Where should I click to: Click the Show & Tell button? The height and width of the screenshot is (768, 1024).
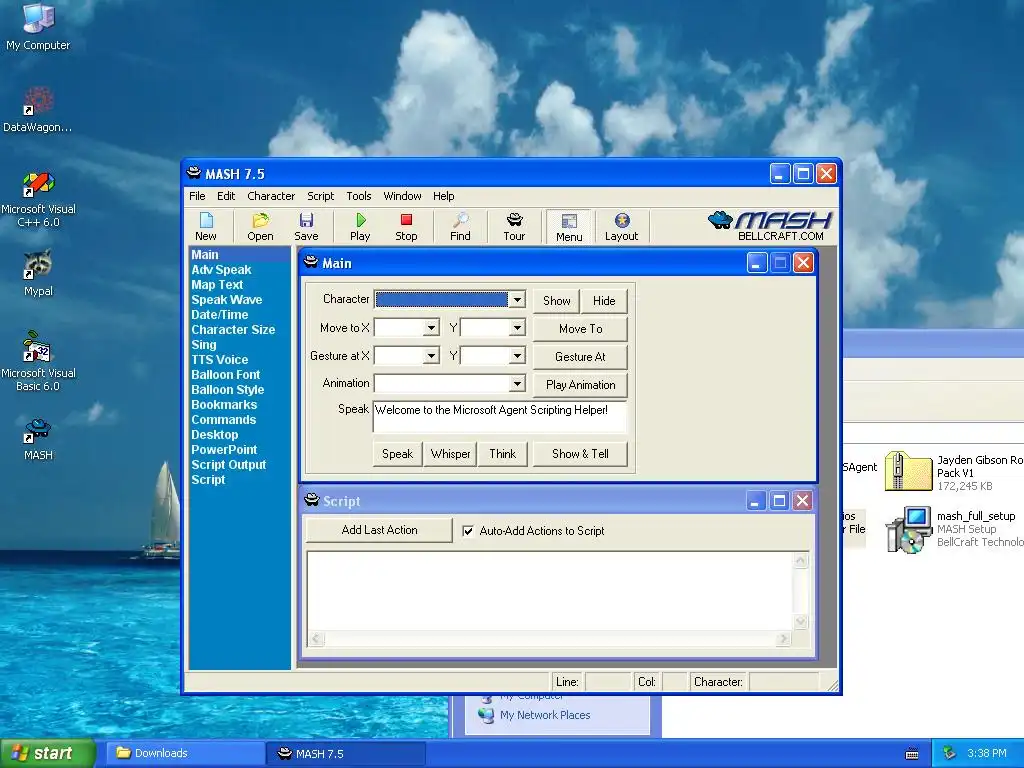pyautogui.click(x=581, y=454)
